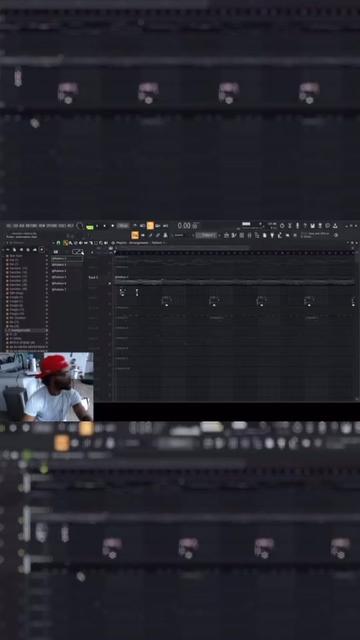Select the Zoom tool in the playlist toolbar
Screen dimensions: 360x640
point(101,242)
